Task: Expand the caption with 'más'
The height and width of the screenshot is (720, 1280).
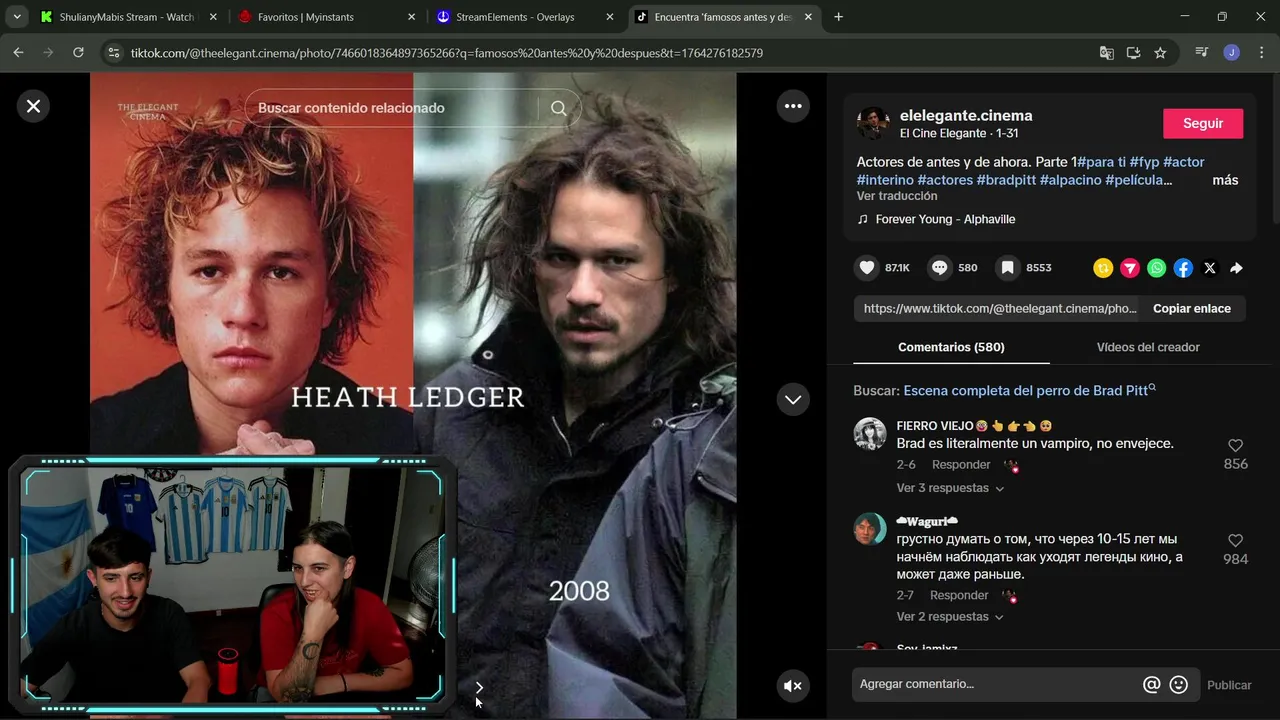Action: pyautogui.click(x=1225, y=180)
